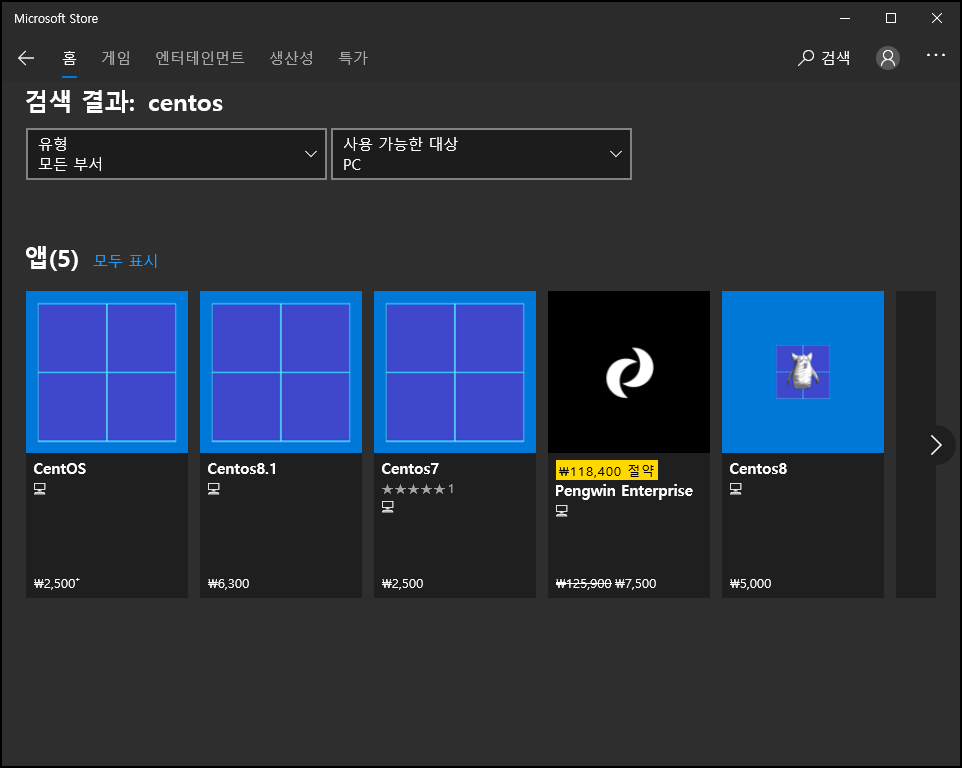Expand the 사용 가능한 대상 PC dropdown
The width and height of the screenshot is (962, 768).
point(481,154)
